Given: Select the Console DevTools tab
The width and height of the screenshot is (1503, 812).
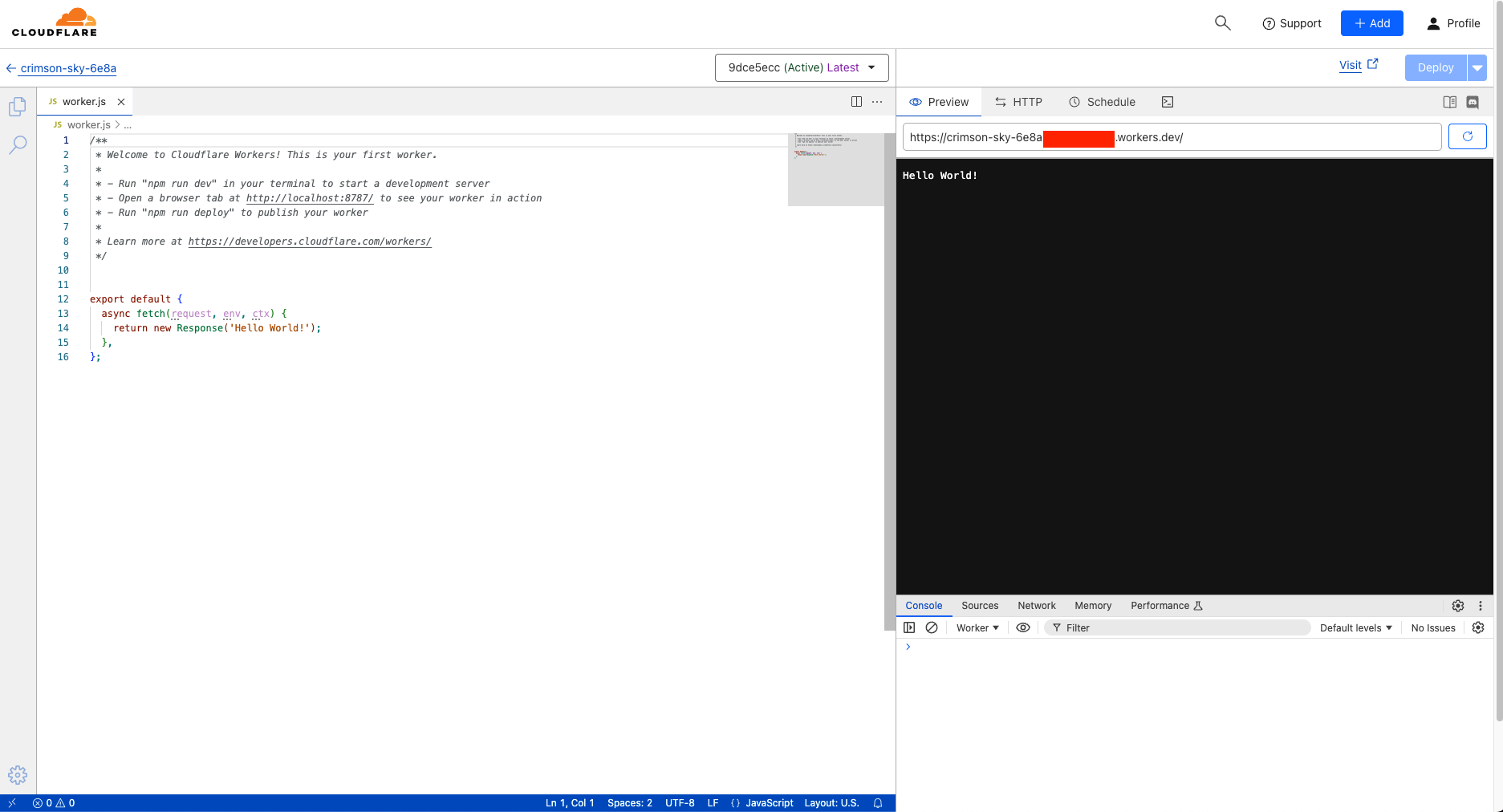Looking at the screenshot, I should pyautogui.click(x=924, y=606).
